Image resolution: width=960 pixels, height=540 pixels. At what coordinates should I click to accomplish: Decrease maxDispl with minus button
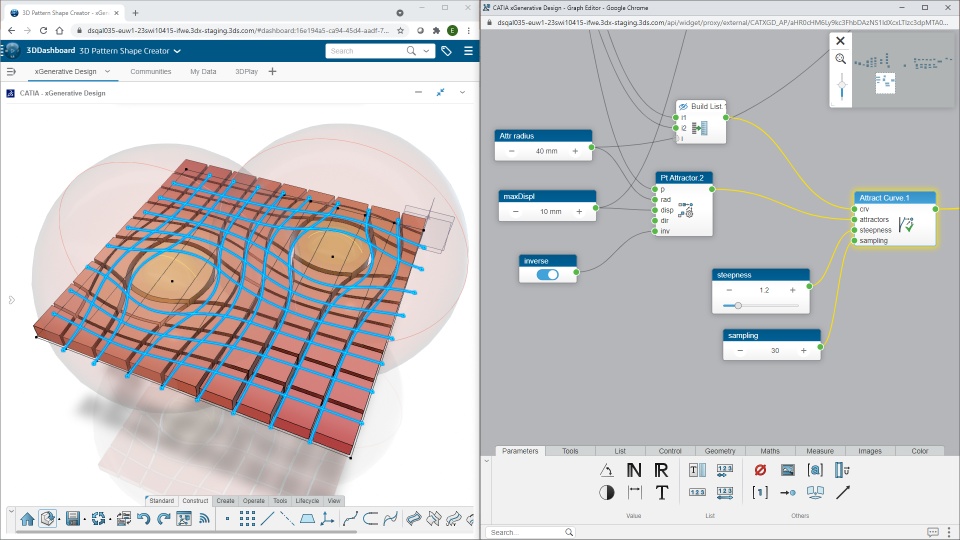tap(516, 211)
